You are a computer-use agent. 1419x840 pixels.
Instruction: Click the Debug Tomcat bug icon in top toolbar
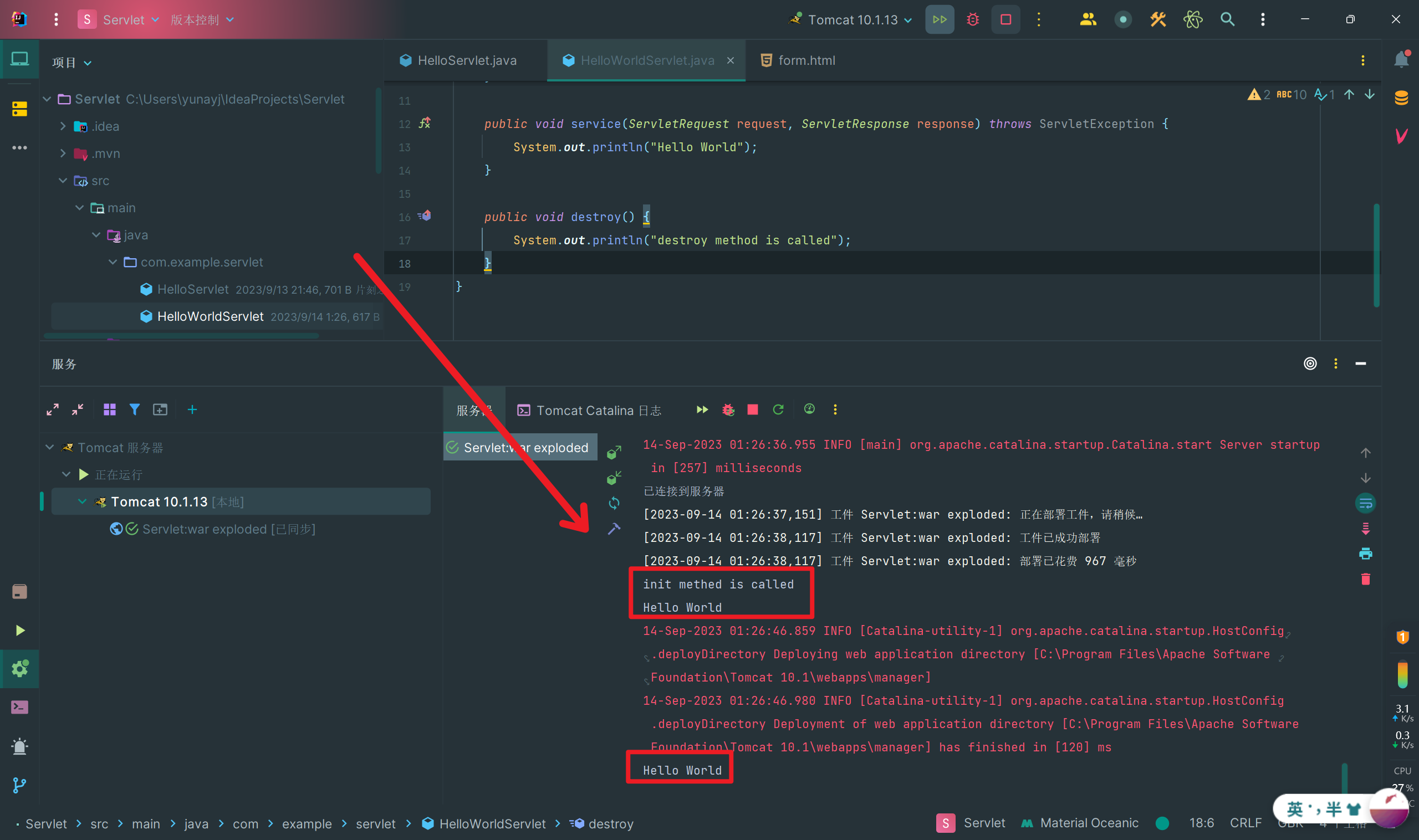coord(973,20)
